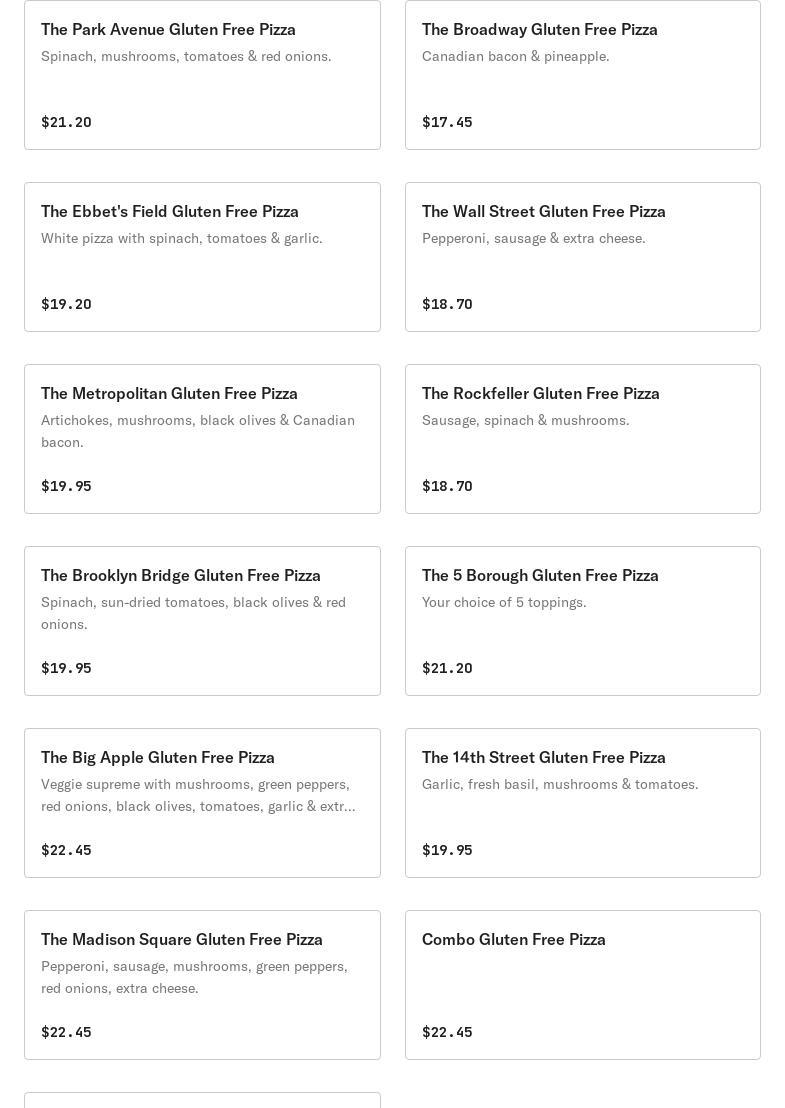Open The Wall Street Gluten Free Pizza
The height and width of the screenshot is (1108, 785).
(x=543, y=212)
